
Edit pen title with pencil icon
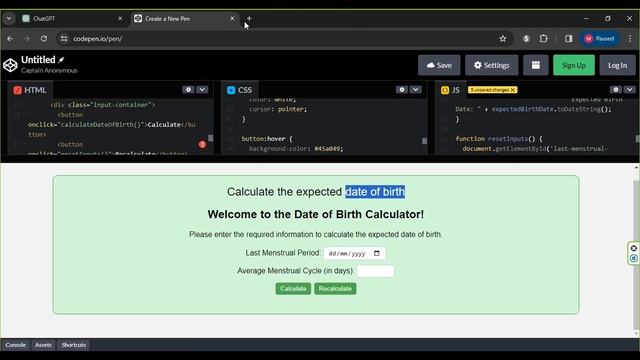point(61,60)
